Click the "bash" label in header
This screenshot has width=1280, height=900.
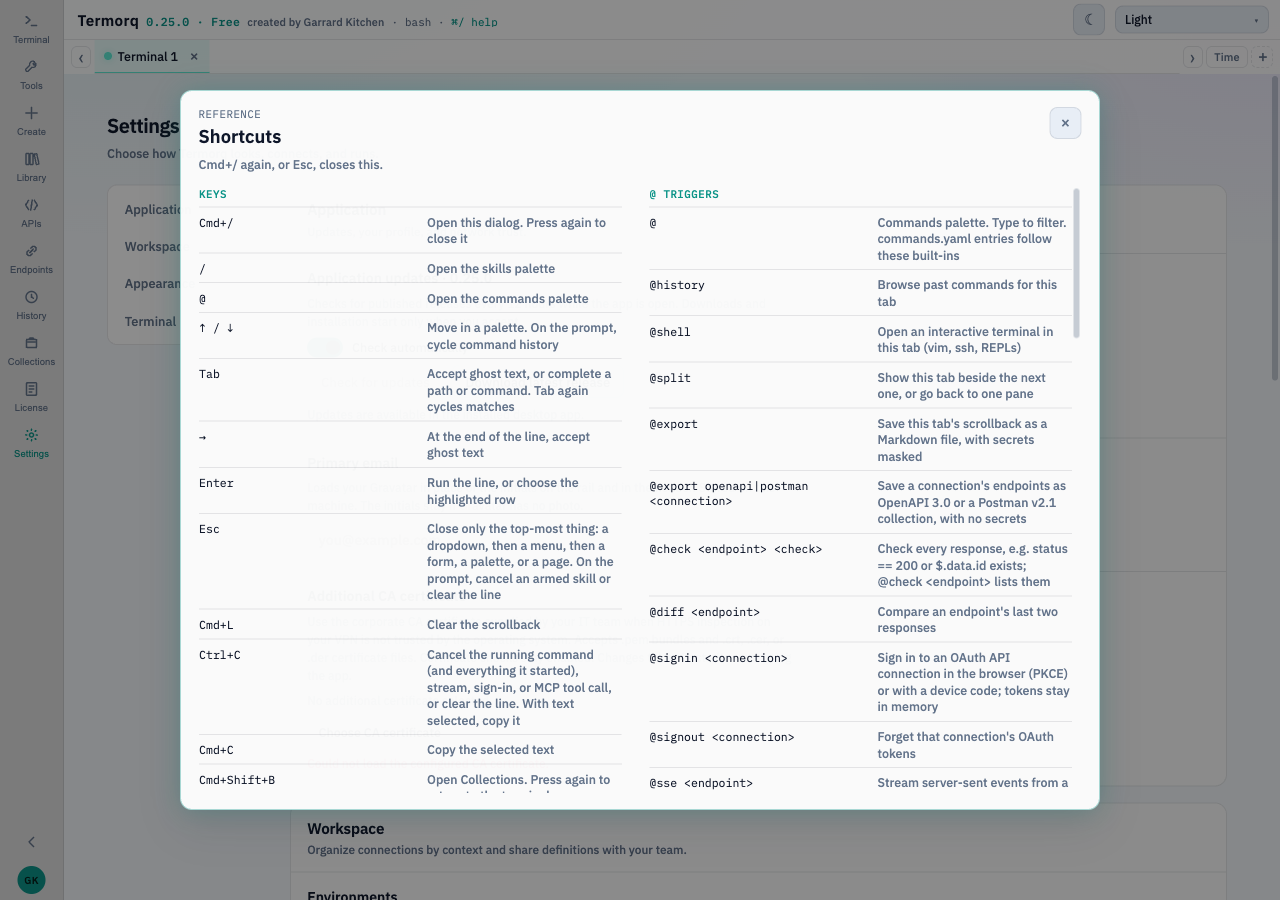(418, 22)
